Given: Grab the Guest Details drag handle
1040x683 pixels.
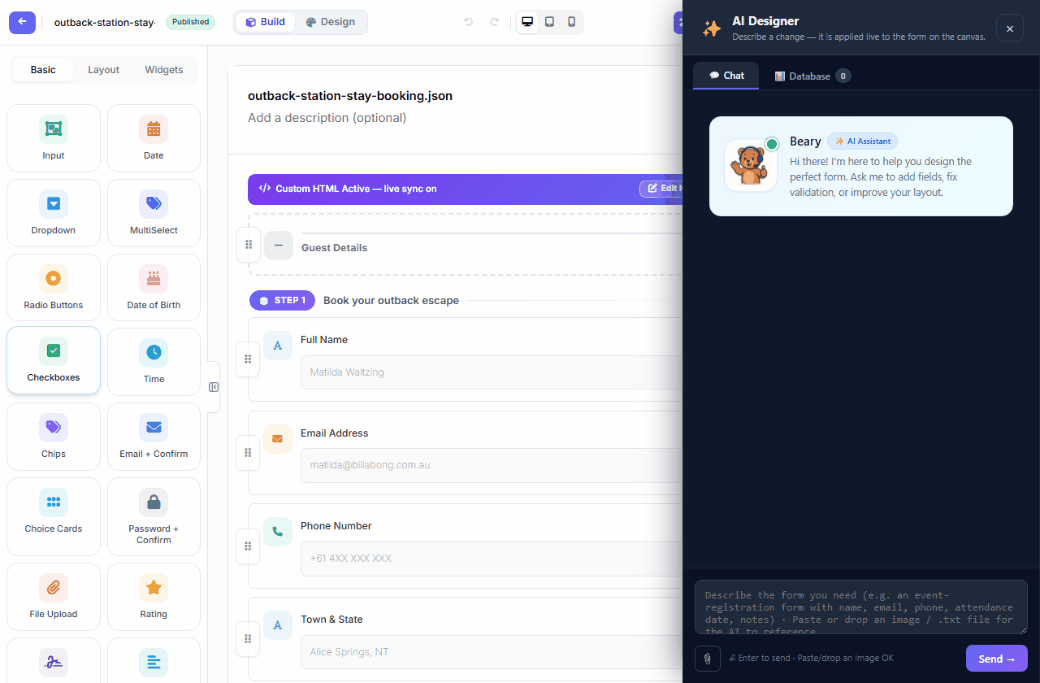Looking at the screenshot, I should coord(249,245).
